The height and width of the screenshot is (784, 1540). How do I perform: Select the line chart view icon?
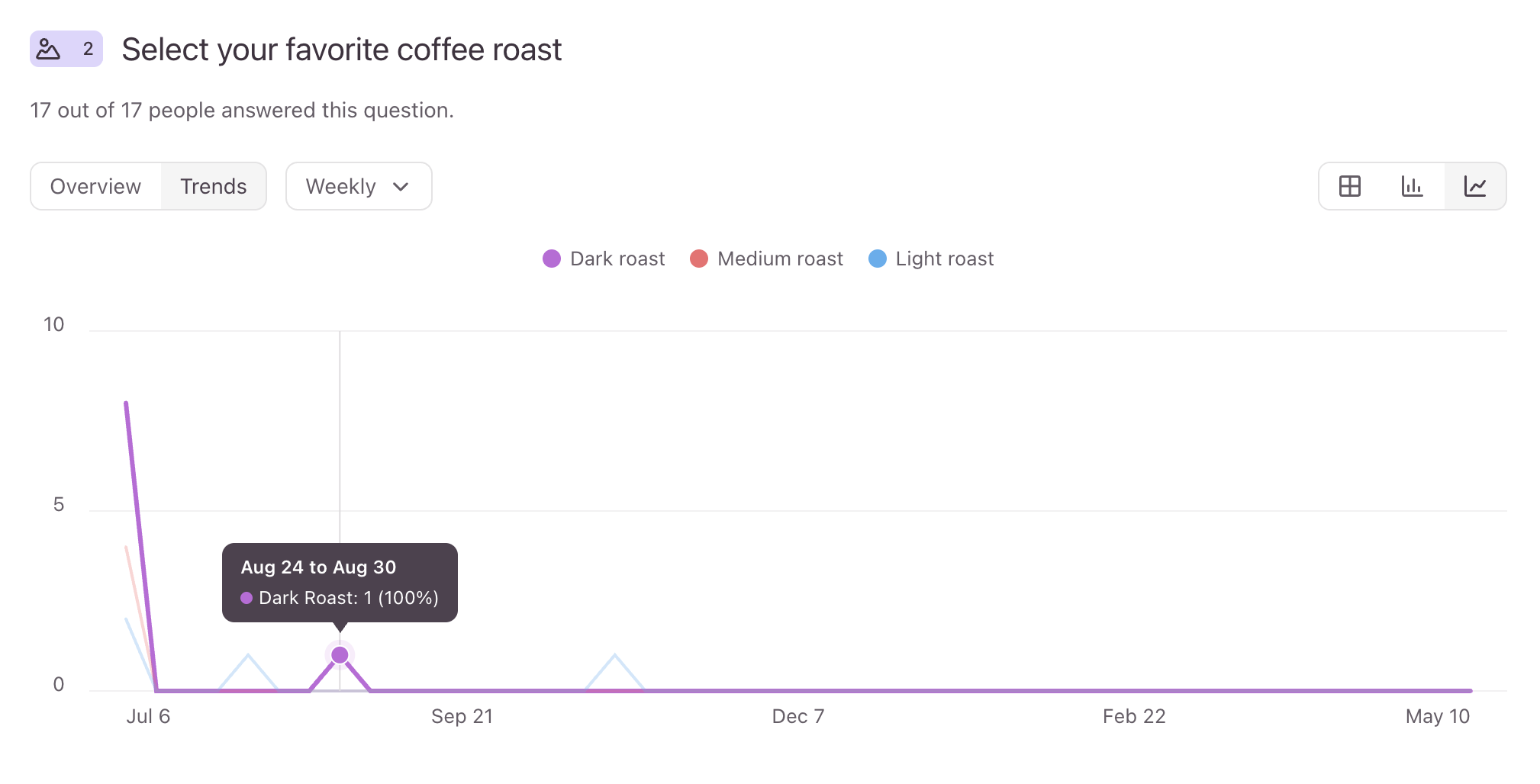(x=1475, y=186)
